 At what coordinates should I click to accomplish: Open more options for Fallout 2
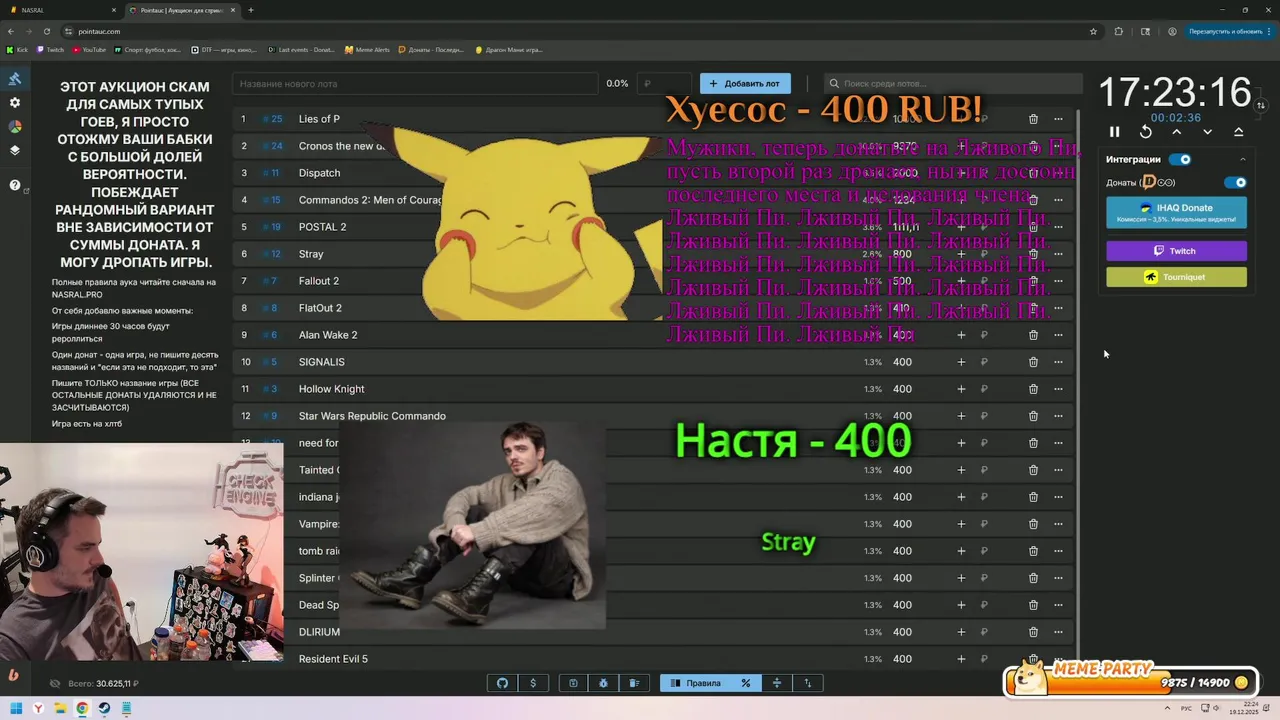1058,281
